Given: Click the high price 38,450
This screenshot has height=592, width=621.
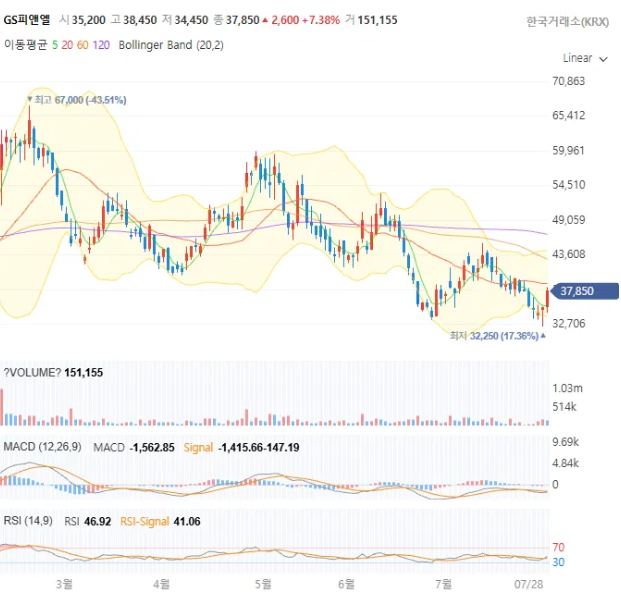Looking at the screenshot, I should (140, 20).
